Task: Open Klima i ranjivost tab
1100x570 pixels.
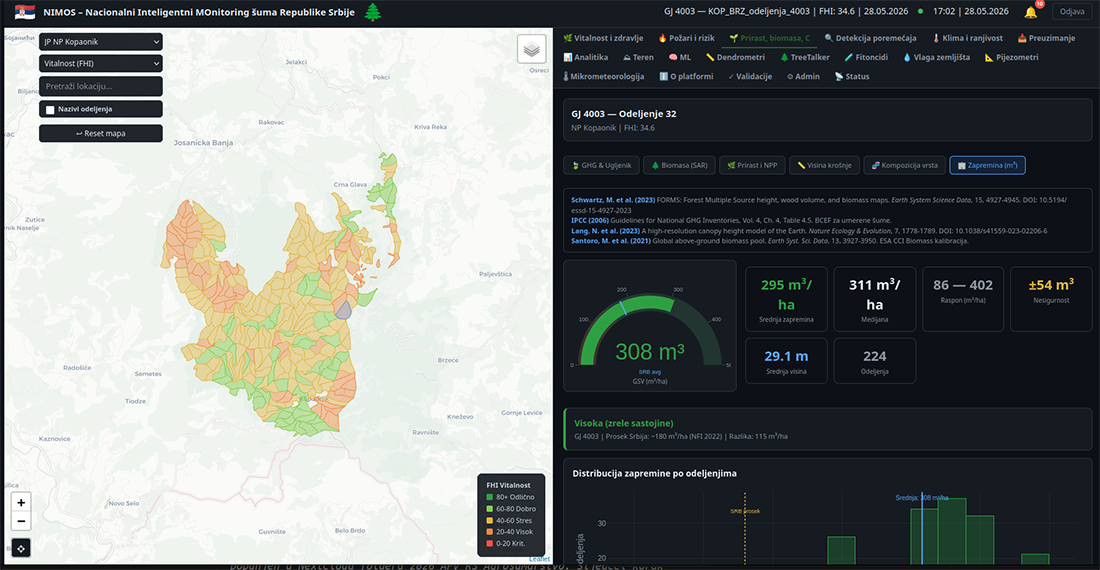Action: [967, 38]
